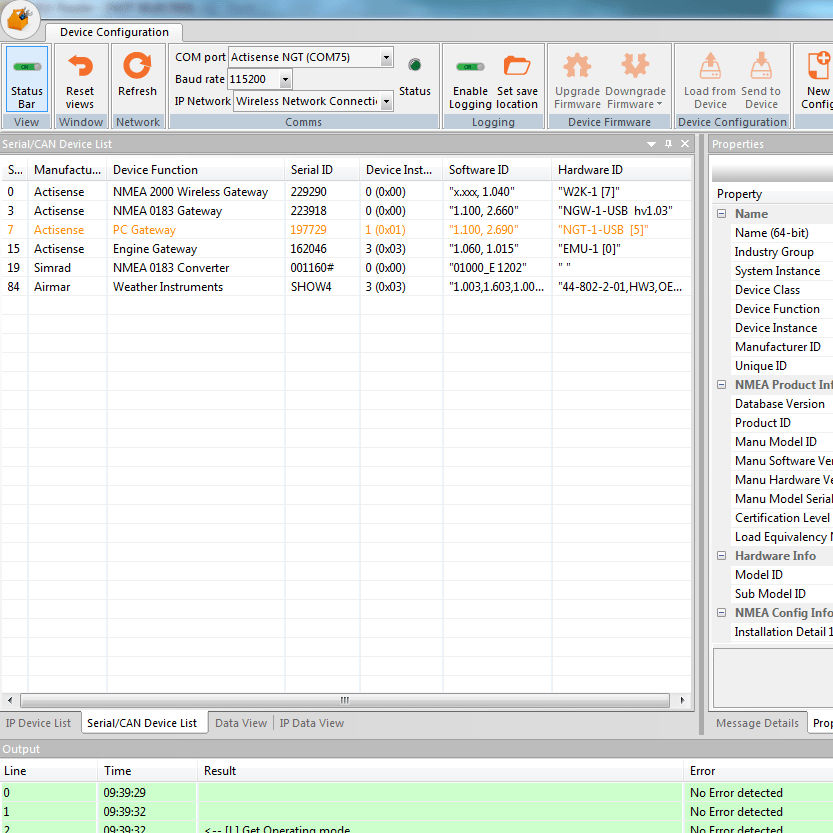Collapse the NMEA Product Info property group
Screen dimensions: 833x833
(x=721, y=385)
